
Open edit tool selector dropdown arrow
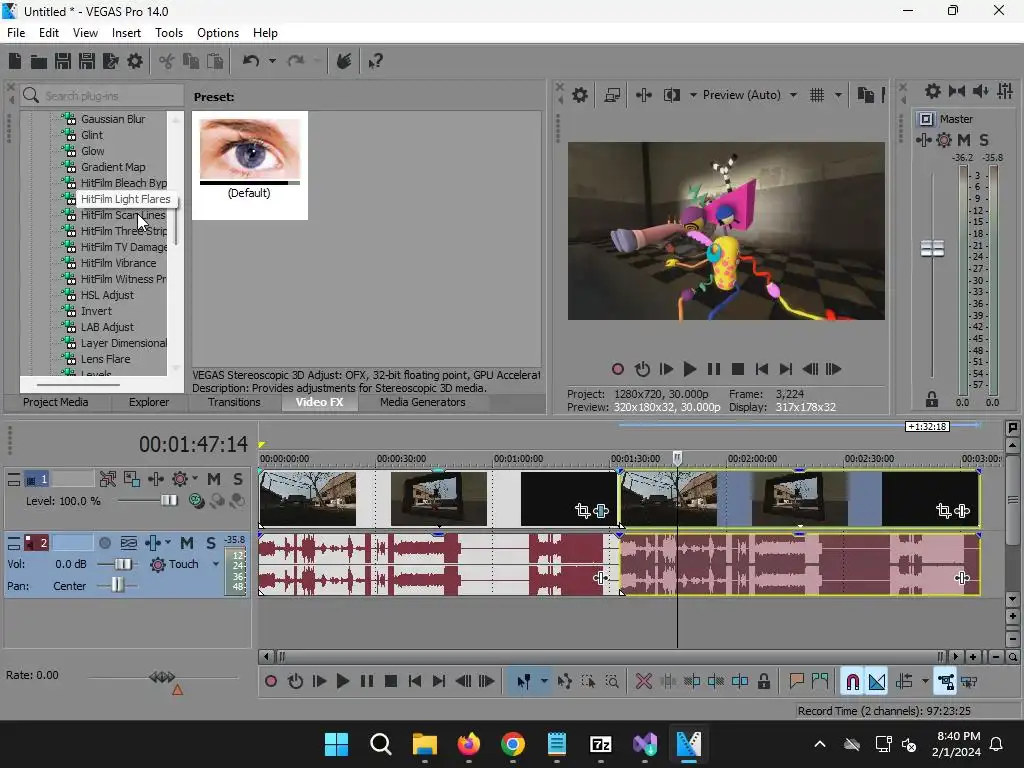[544, 682]
